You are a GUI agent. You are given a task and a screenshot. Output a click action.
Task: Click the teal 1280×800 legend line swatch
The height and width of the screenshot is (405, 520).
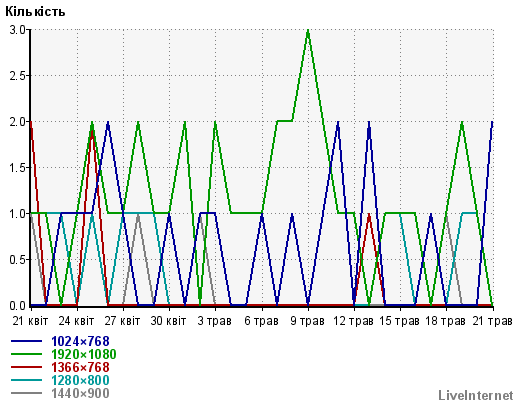(x=27, y=380)
